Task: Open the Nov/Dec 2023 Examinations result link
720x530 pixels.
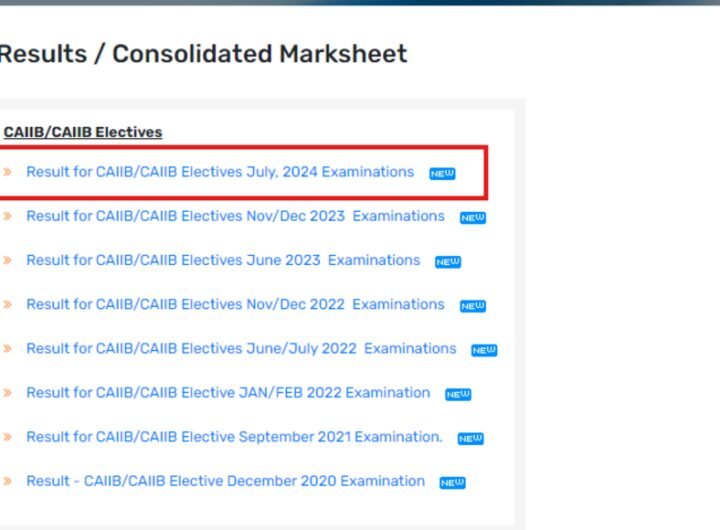Action: tap(235, 216)
